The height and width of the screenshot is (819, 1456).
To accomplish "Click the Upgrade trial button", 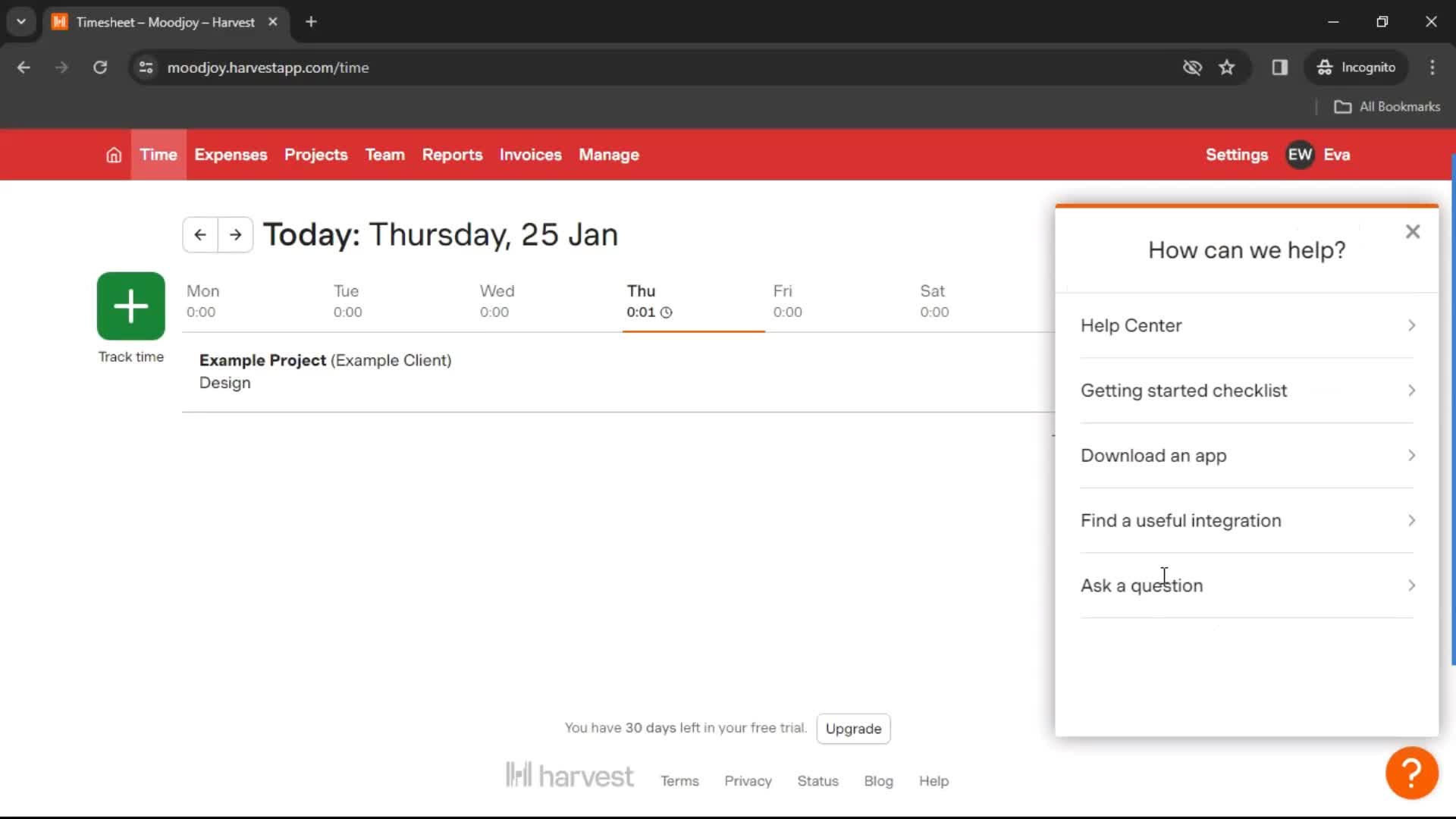I will 853,728.
